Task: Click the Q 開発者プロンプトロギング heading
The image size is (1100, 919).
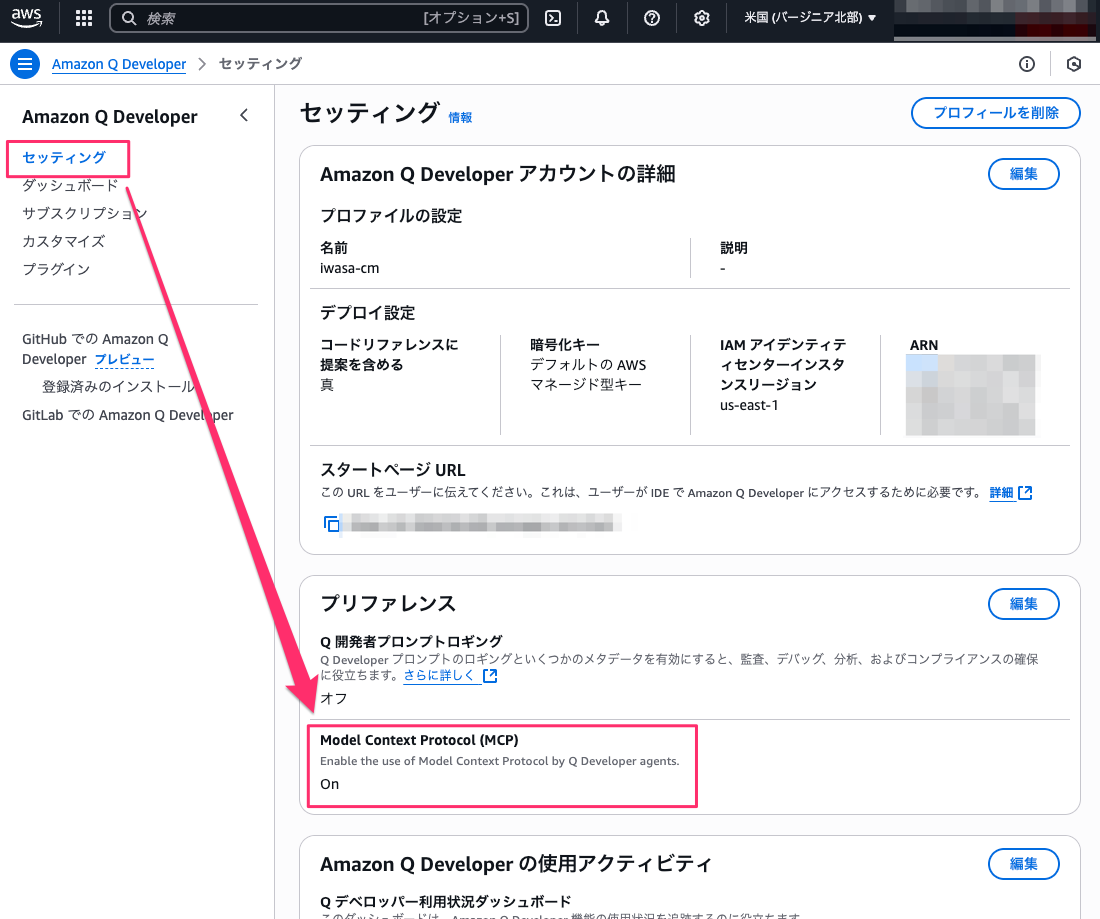Action: pos(411,641)
